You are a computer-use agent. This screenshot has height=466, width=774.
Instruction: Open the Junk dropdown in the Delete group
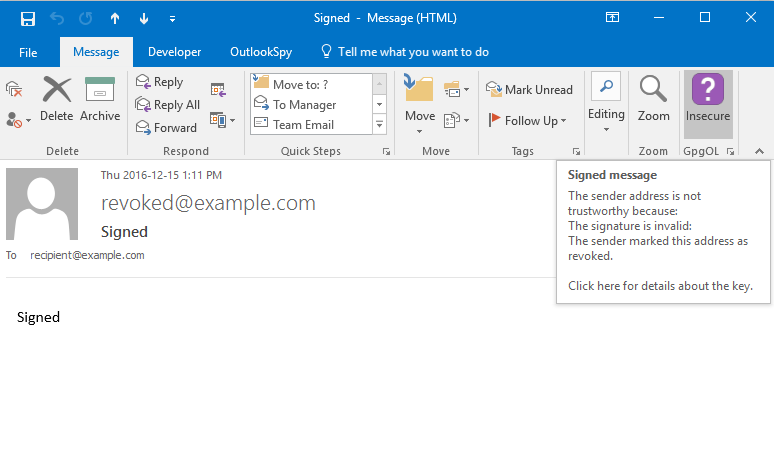(x=18, y=119)
